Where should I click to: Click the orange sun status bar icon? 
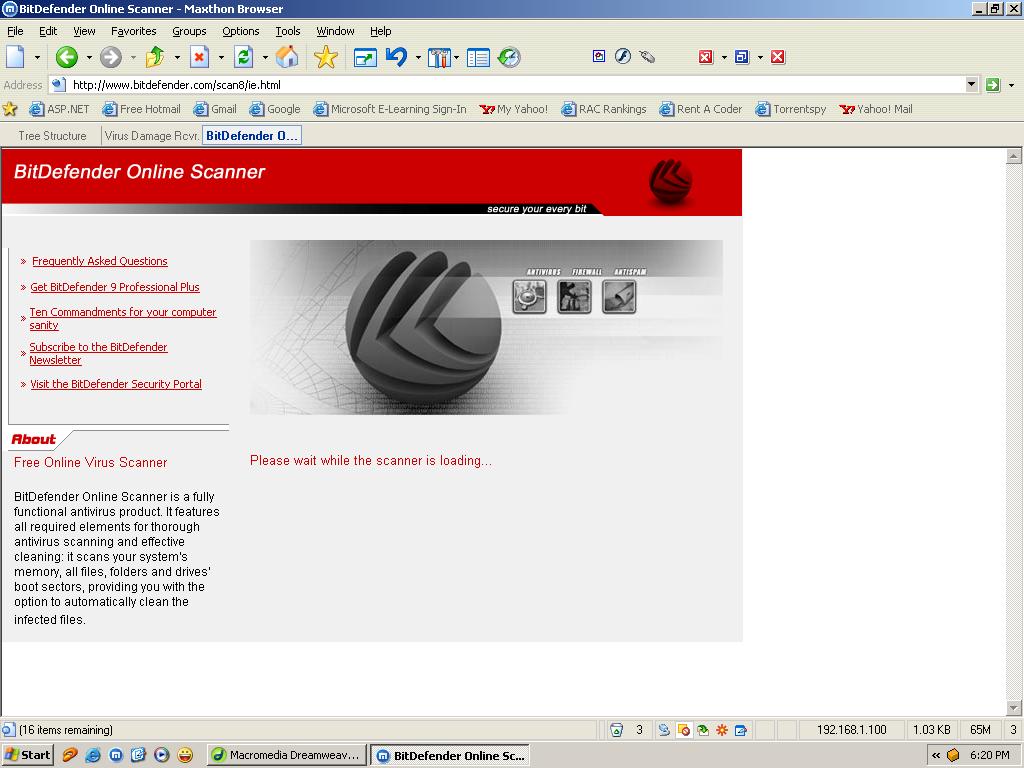(x=722, y=730)
